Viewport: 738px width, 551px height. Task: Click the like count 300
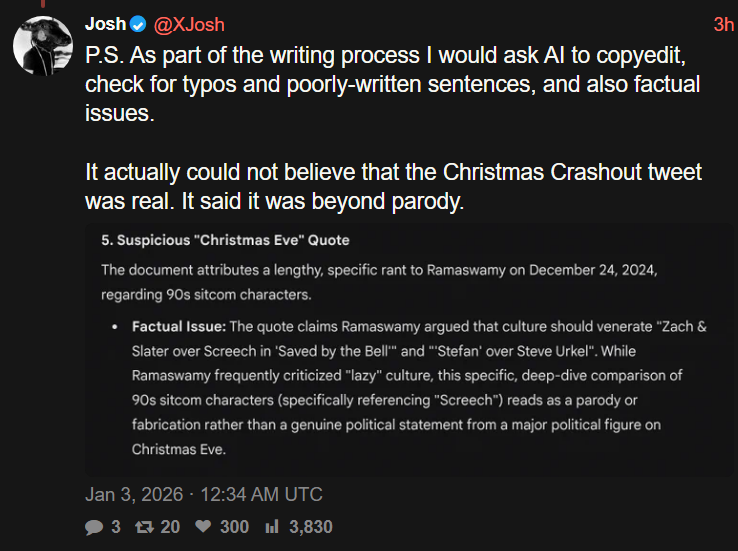(233, 526)
